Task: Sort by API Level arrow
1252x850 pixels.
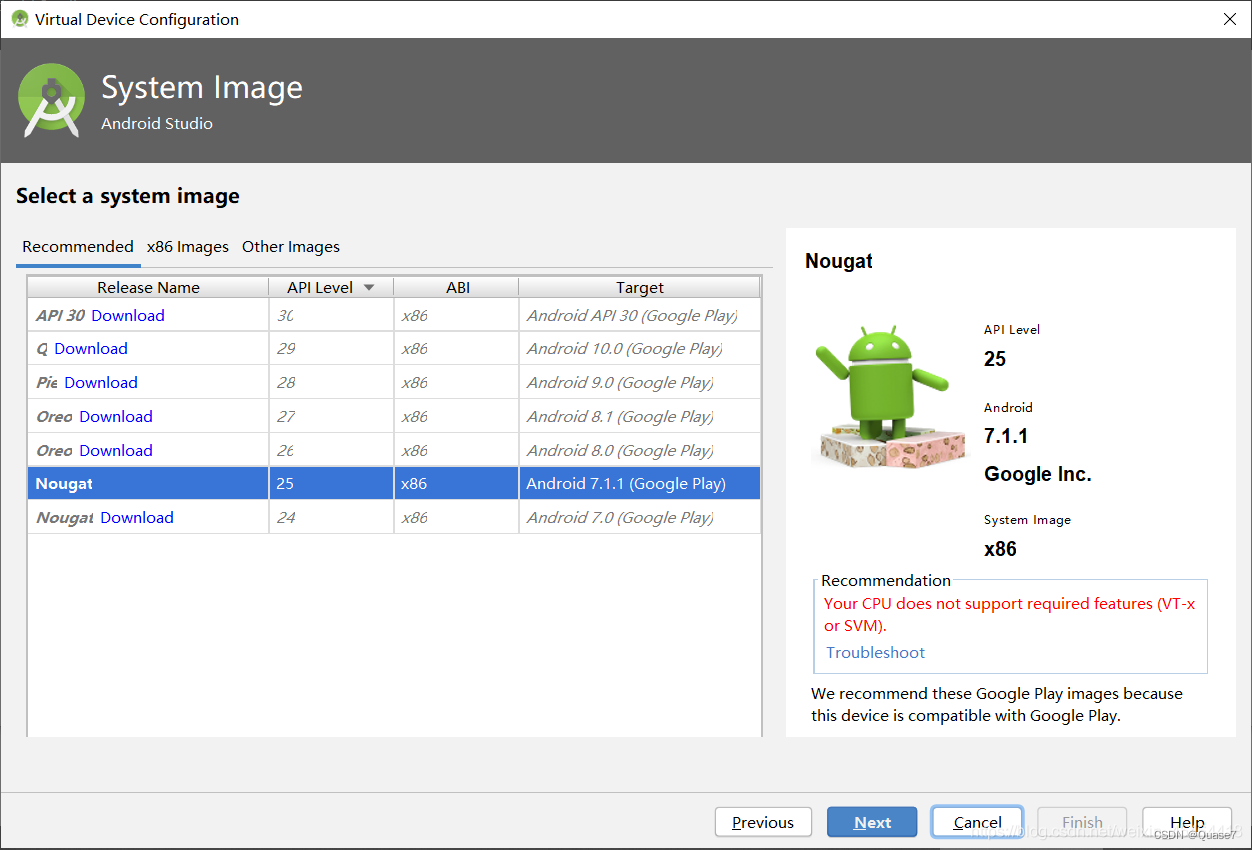Action: click(x=369, y=287)
